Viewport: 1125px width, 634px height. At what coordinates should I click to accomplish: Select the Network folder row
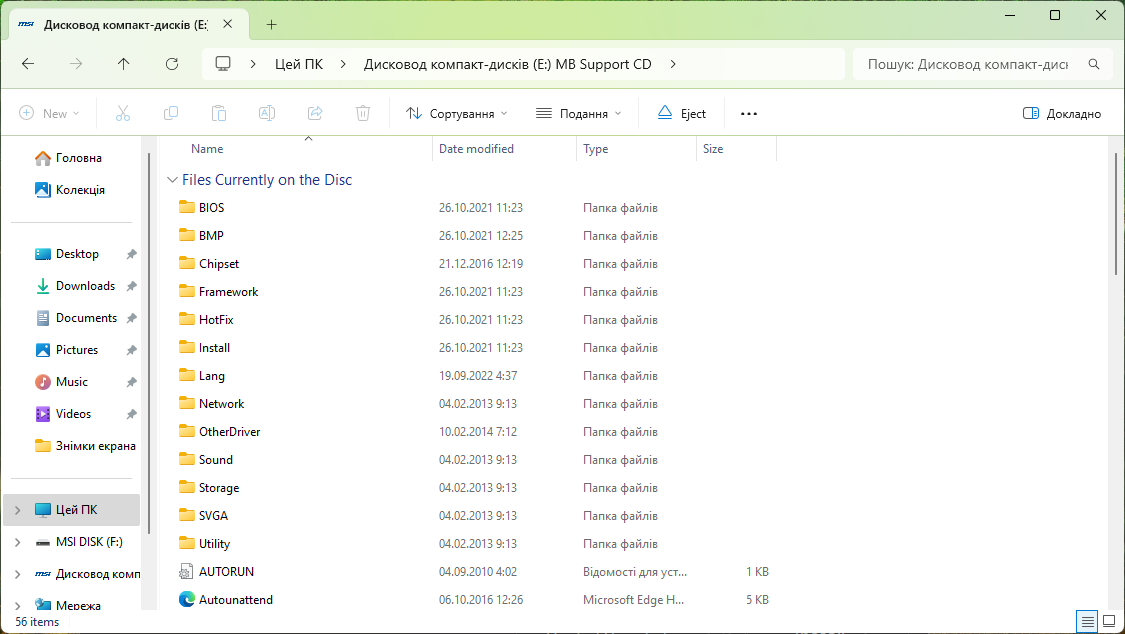474,404
